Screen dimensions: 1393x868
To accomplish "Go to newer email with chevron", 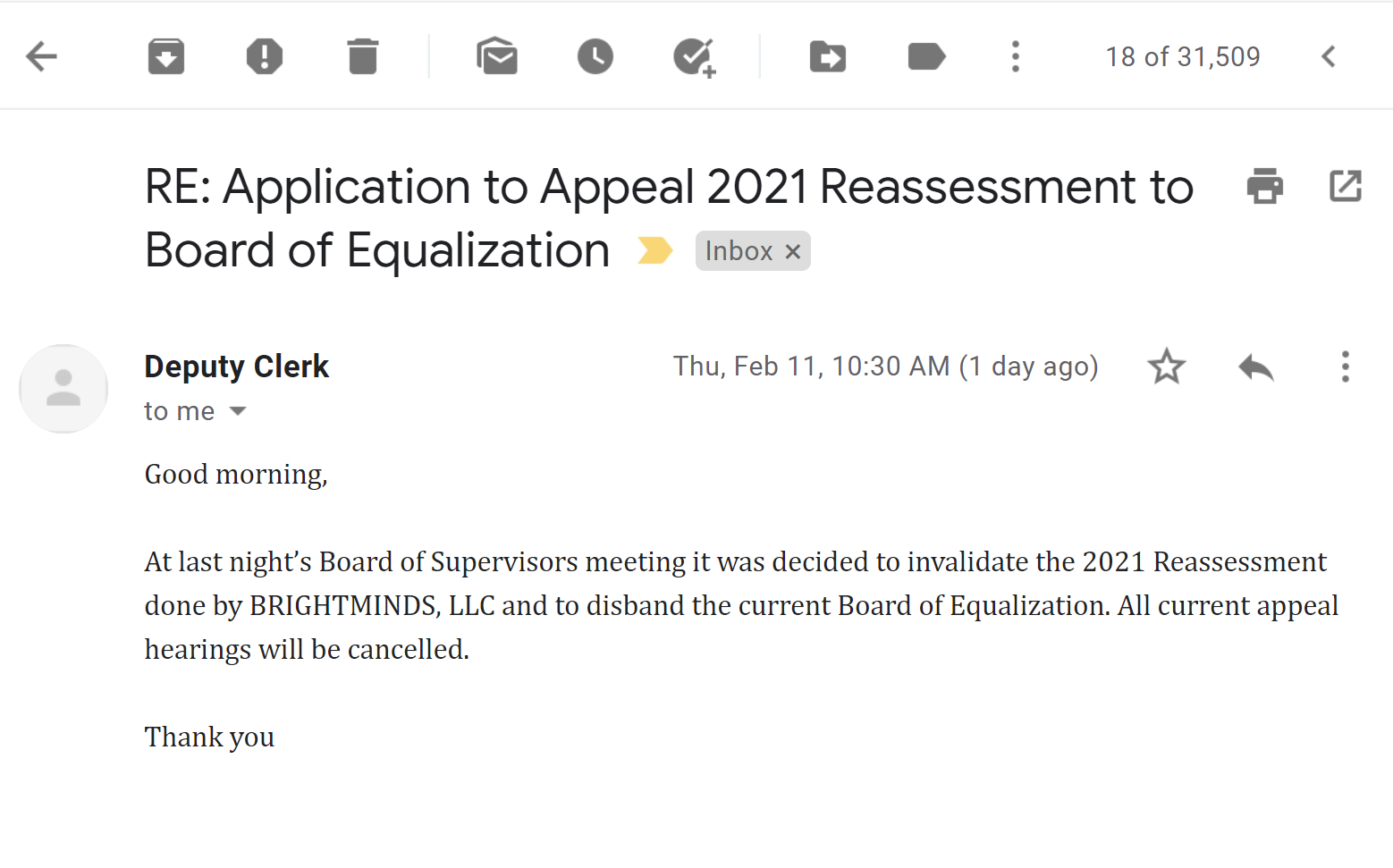I will point(1329,56).
